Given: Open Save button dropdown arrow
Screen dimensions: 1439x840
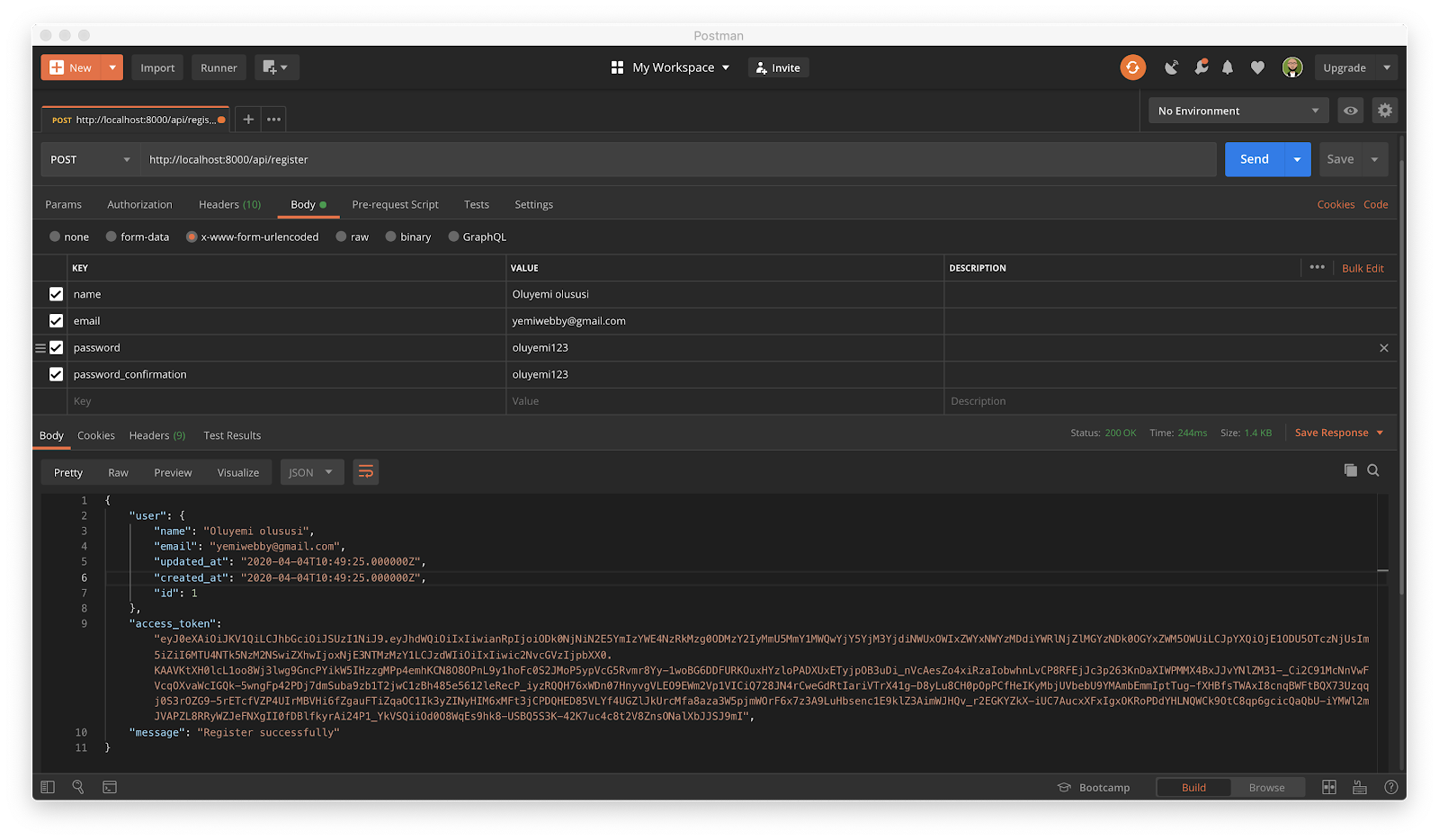Looking at the screenshot, I should click(x=1375, y=159).
